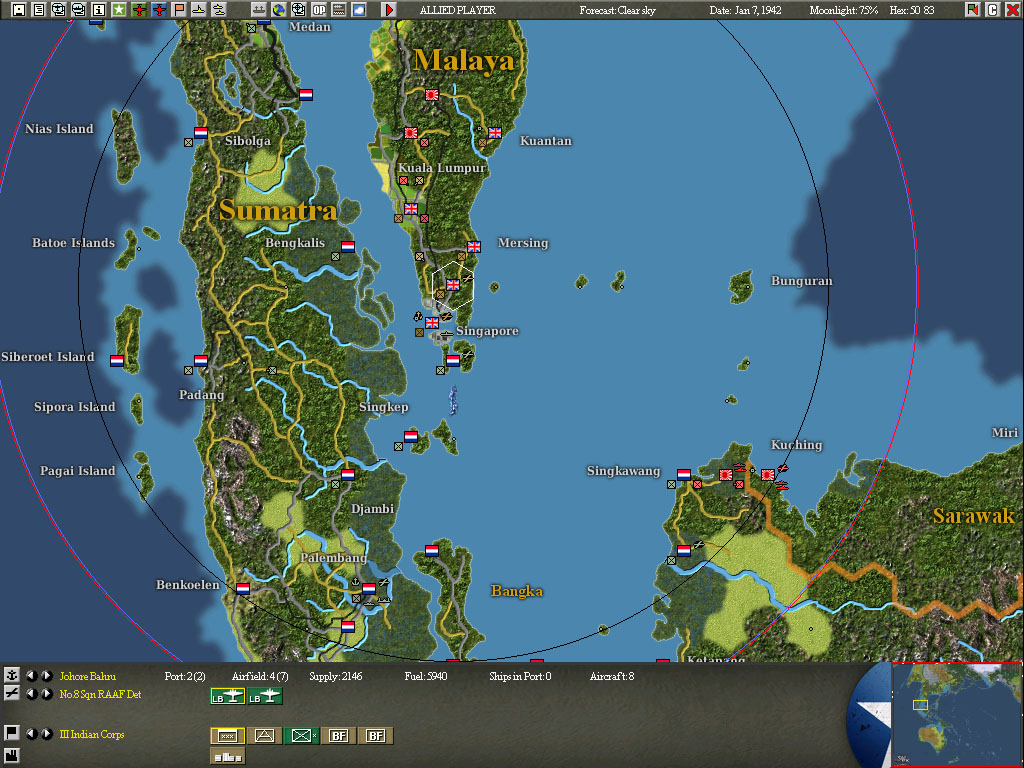Click the single yellow ship toolbar icon
This screenshot has width=1024, height=768.
(x=199, y=10)
